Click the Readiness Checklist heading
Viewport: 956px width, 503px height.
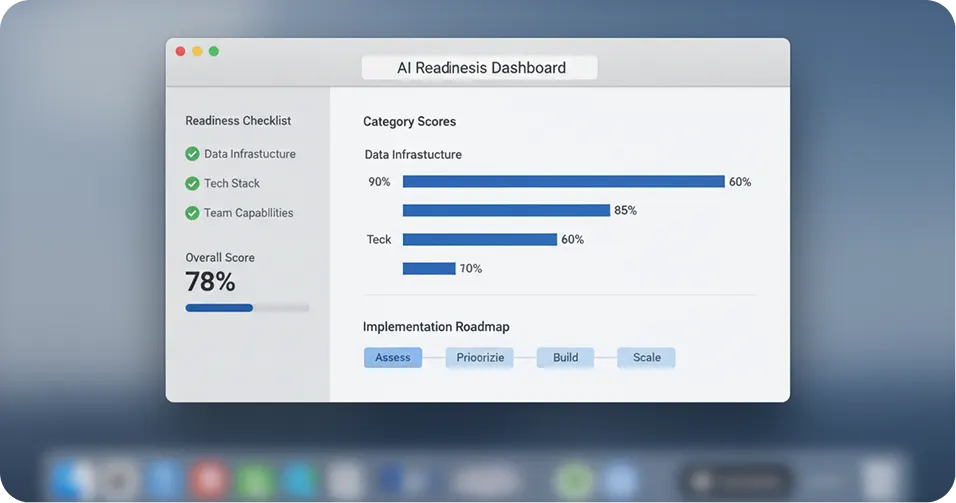pyautogui.click(x=238, y=121)
